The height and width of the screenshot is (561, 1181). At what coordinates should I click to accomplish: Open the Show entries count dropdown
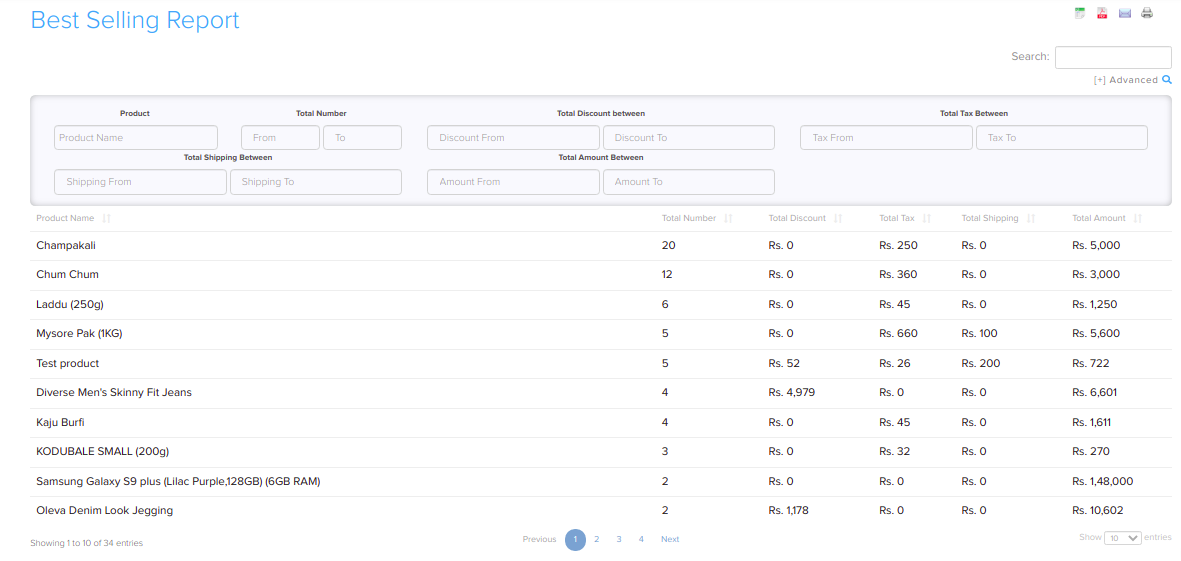point(1122,538)
